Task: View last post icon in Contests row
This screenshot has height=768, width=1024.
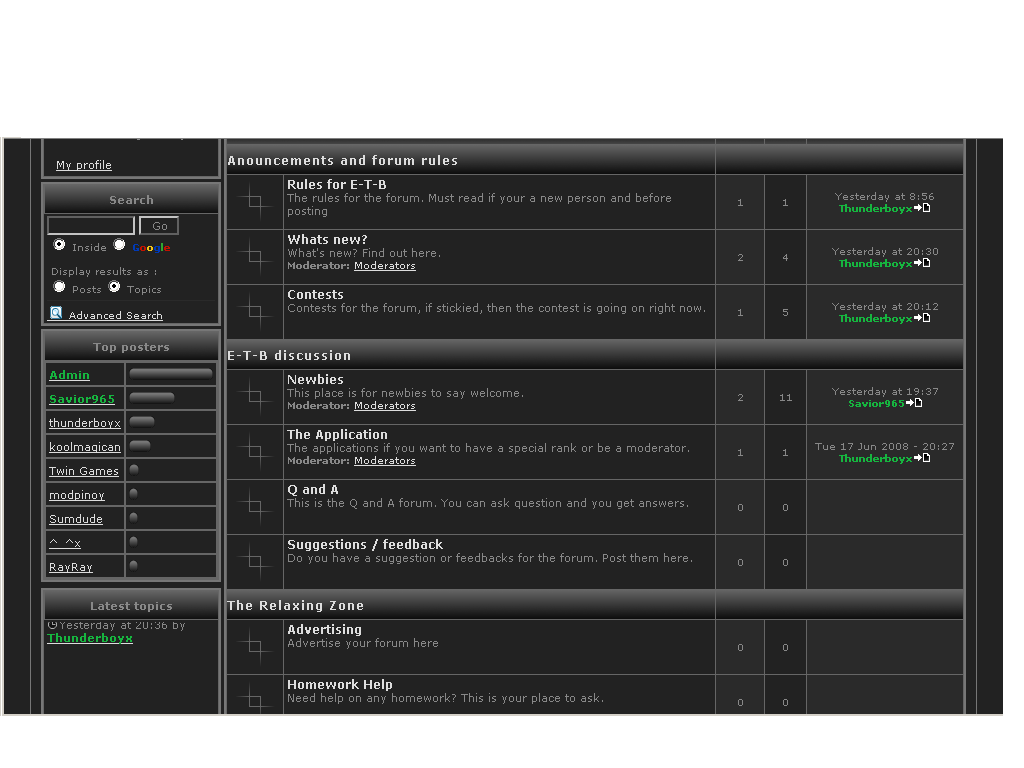Action: coord(922,318)
